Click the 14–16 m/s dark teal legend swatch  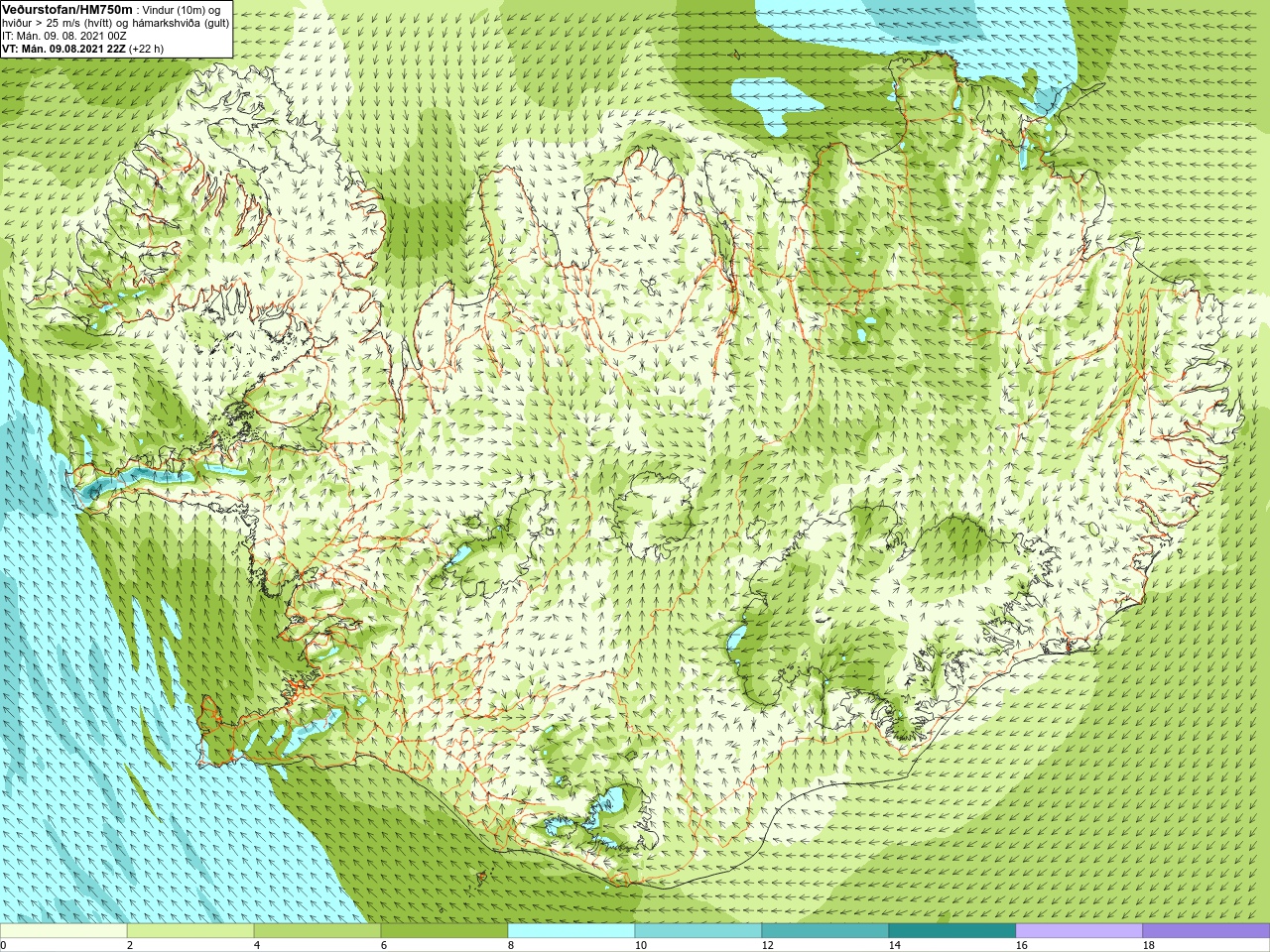point(952,931)
